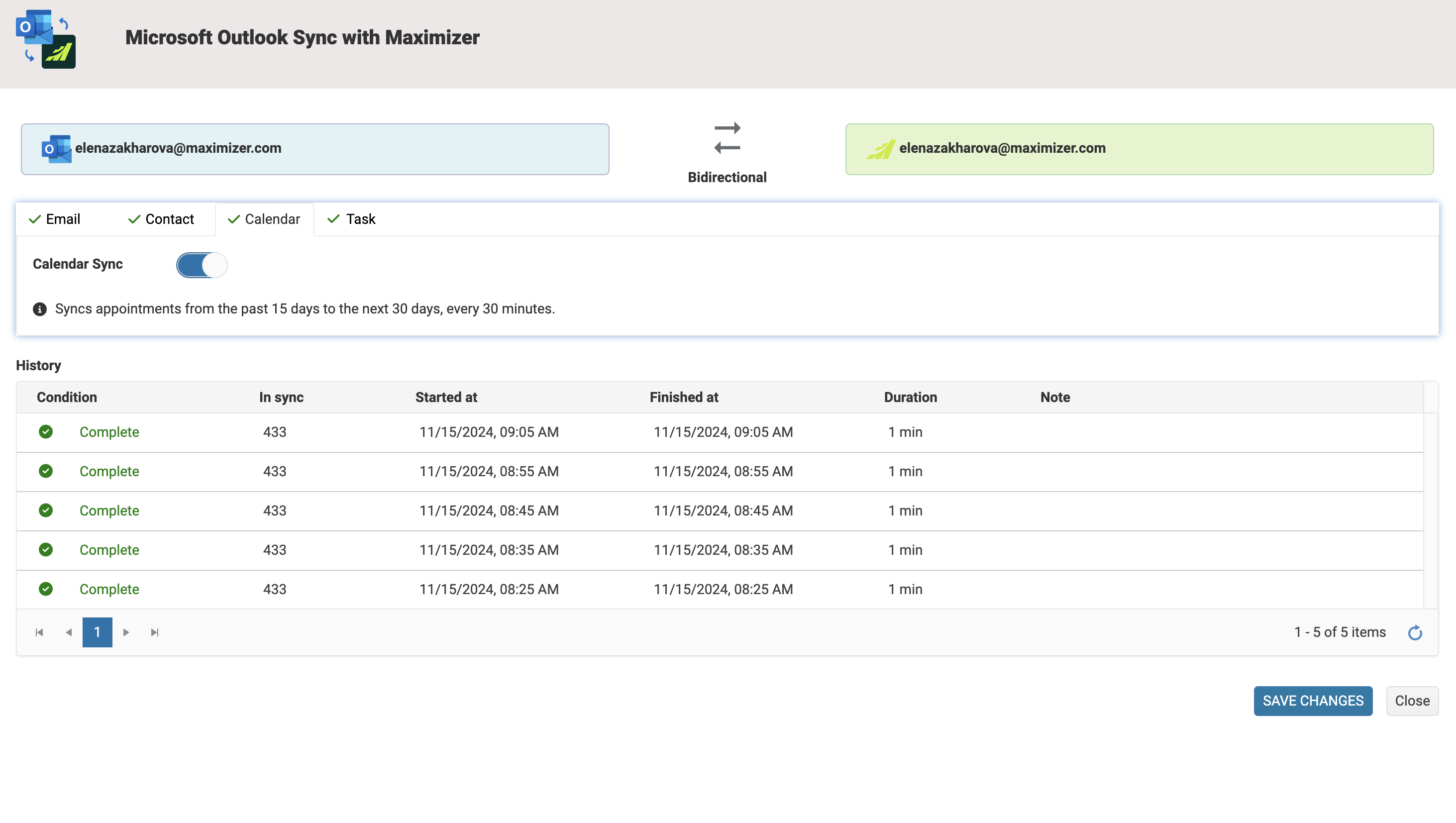Image resolution: width=1456 pixels, height=823 pixels.
Task: Click the Maximizer icon in the green account box
Action: (881, 149)
